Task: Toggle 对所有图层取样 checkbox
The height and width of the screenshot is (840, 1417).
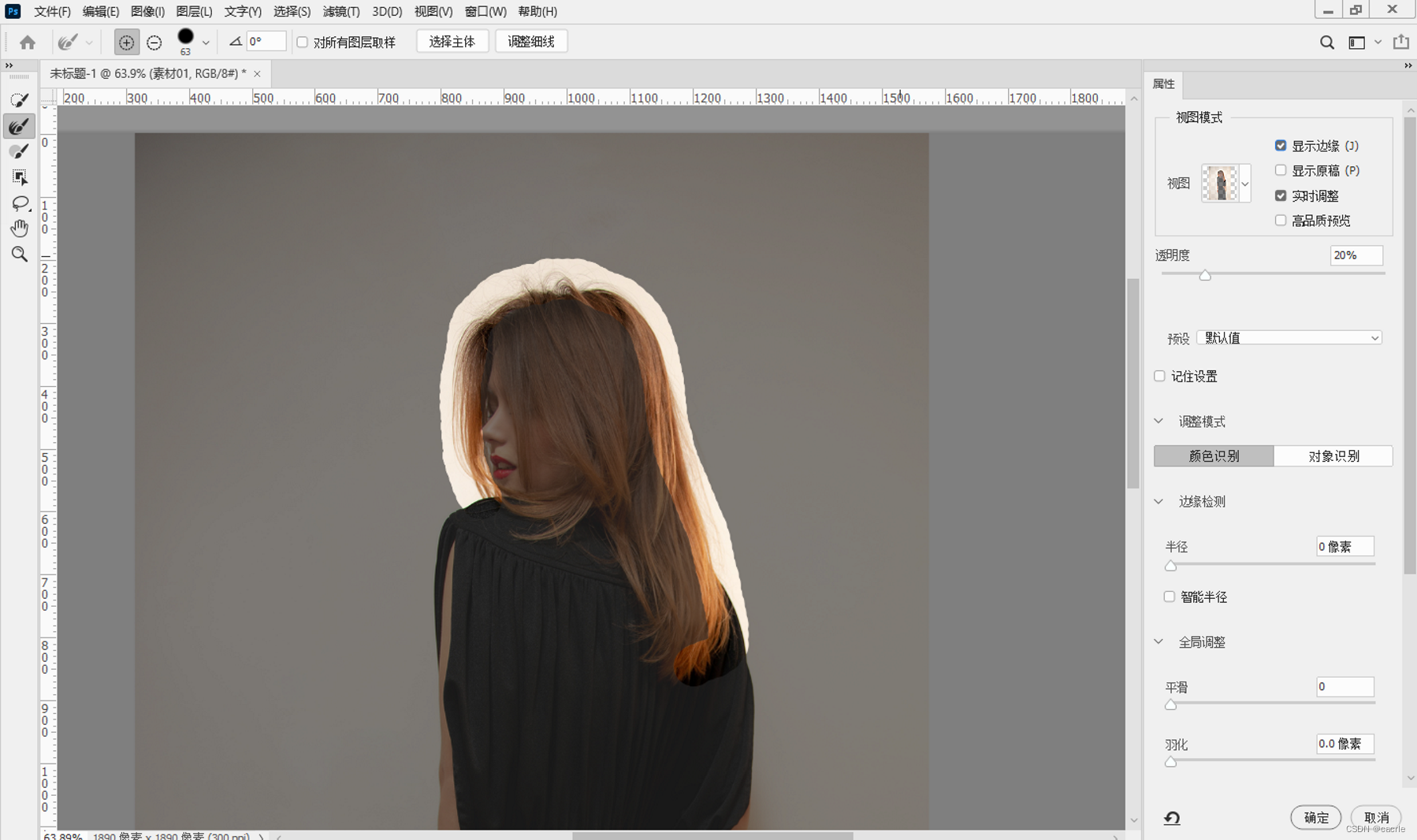Action: coord(302,42)
